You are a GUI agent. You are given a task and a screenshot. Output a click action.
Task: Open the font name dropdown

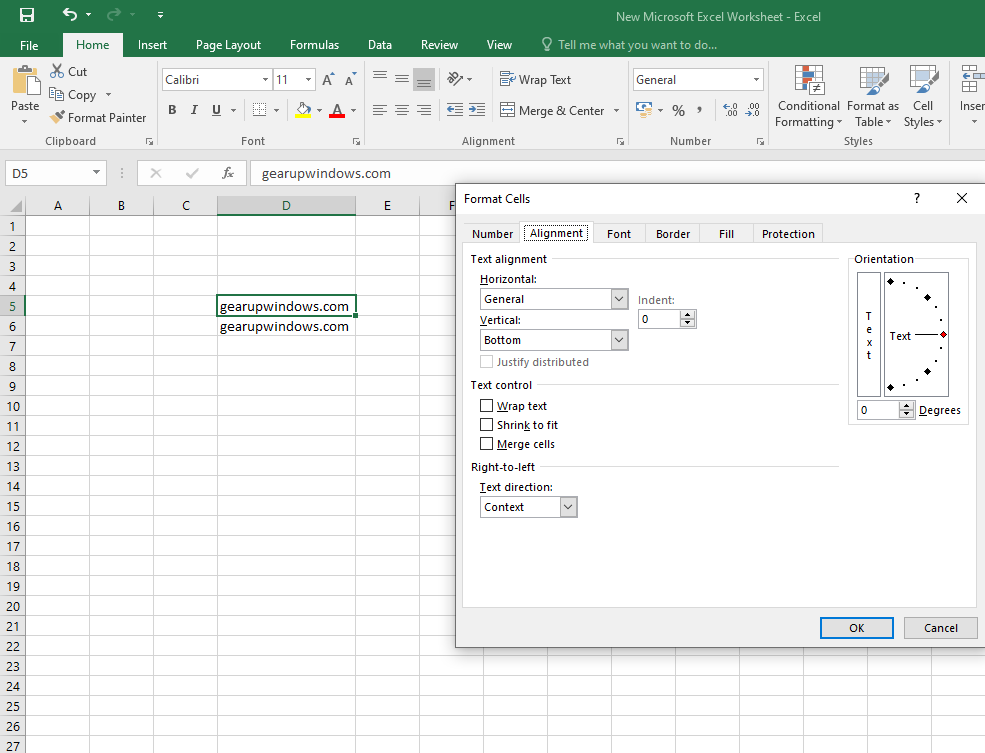click(x=265, y=80)
